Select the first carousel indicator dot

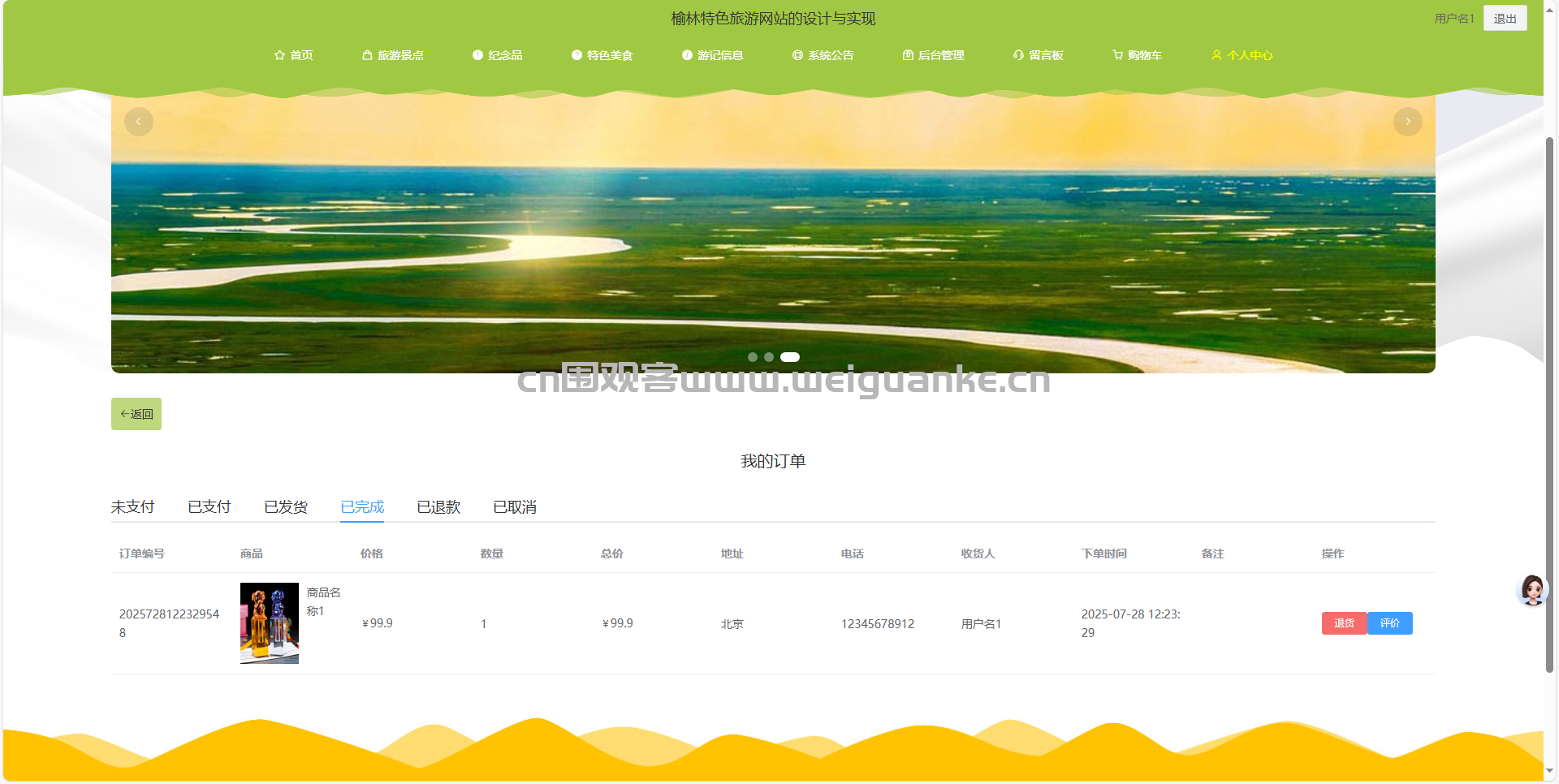753,357
